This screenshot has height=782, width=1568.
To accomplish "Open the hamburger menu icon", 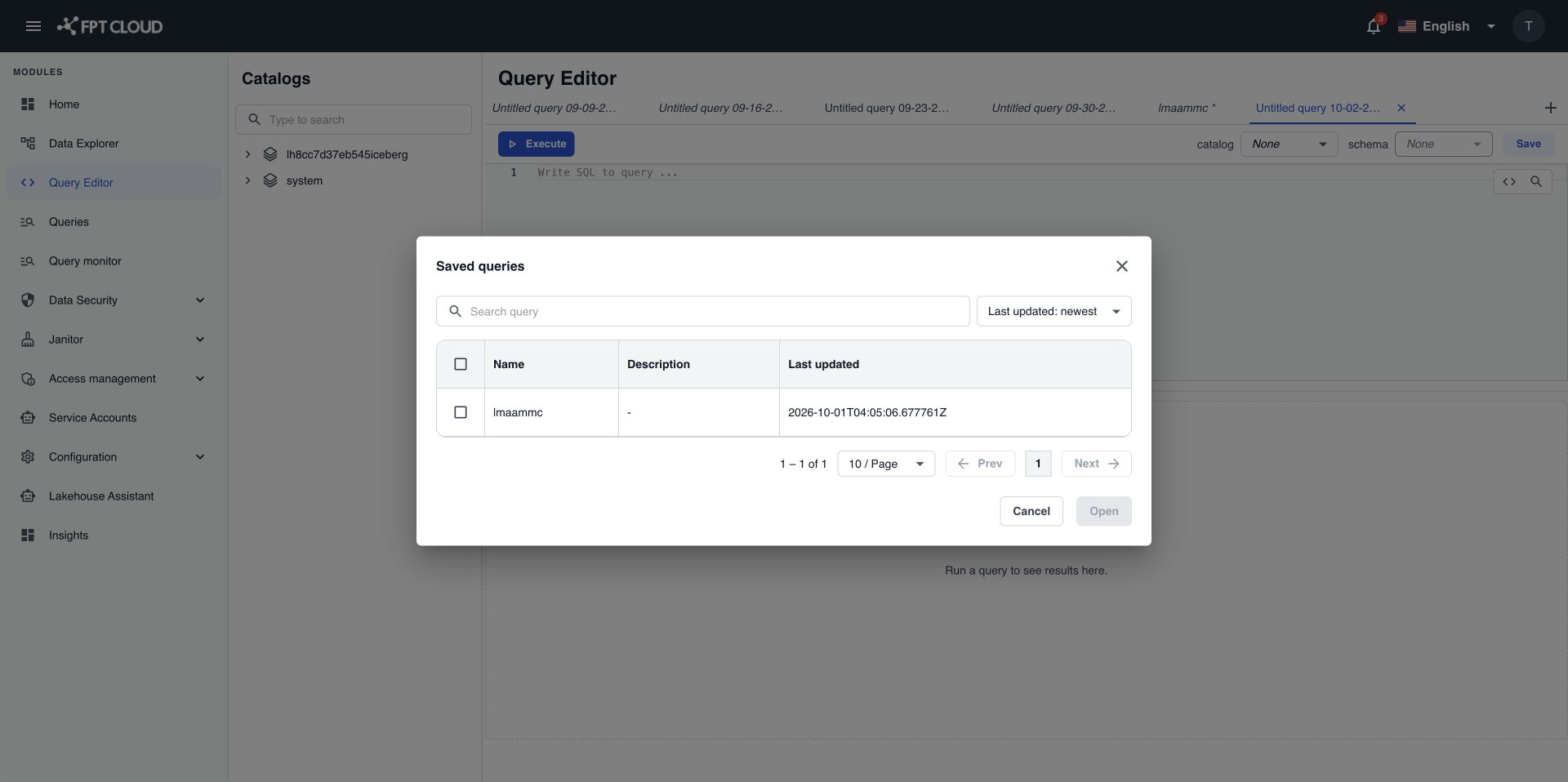I will [x=33, y=26].
